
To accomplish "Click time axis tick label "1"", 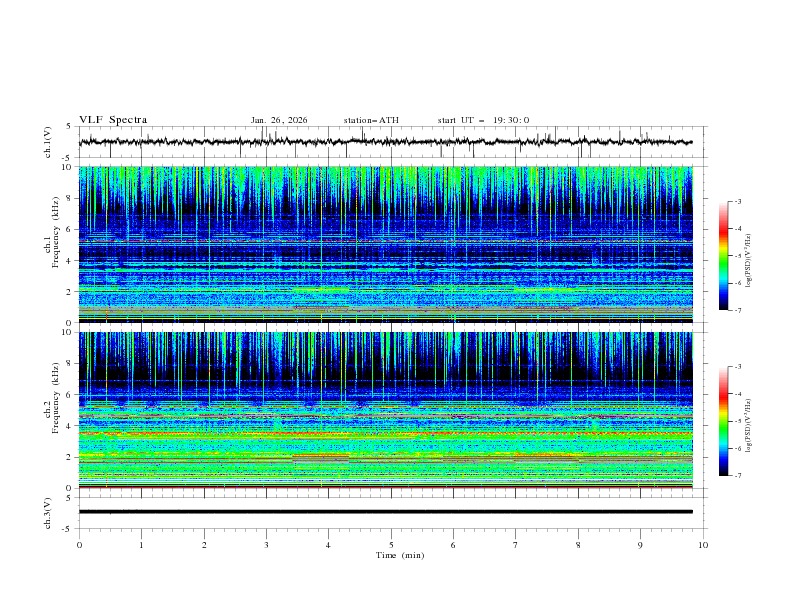I will click(141, 545).
